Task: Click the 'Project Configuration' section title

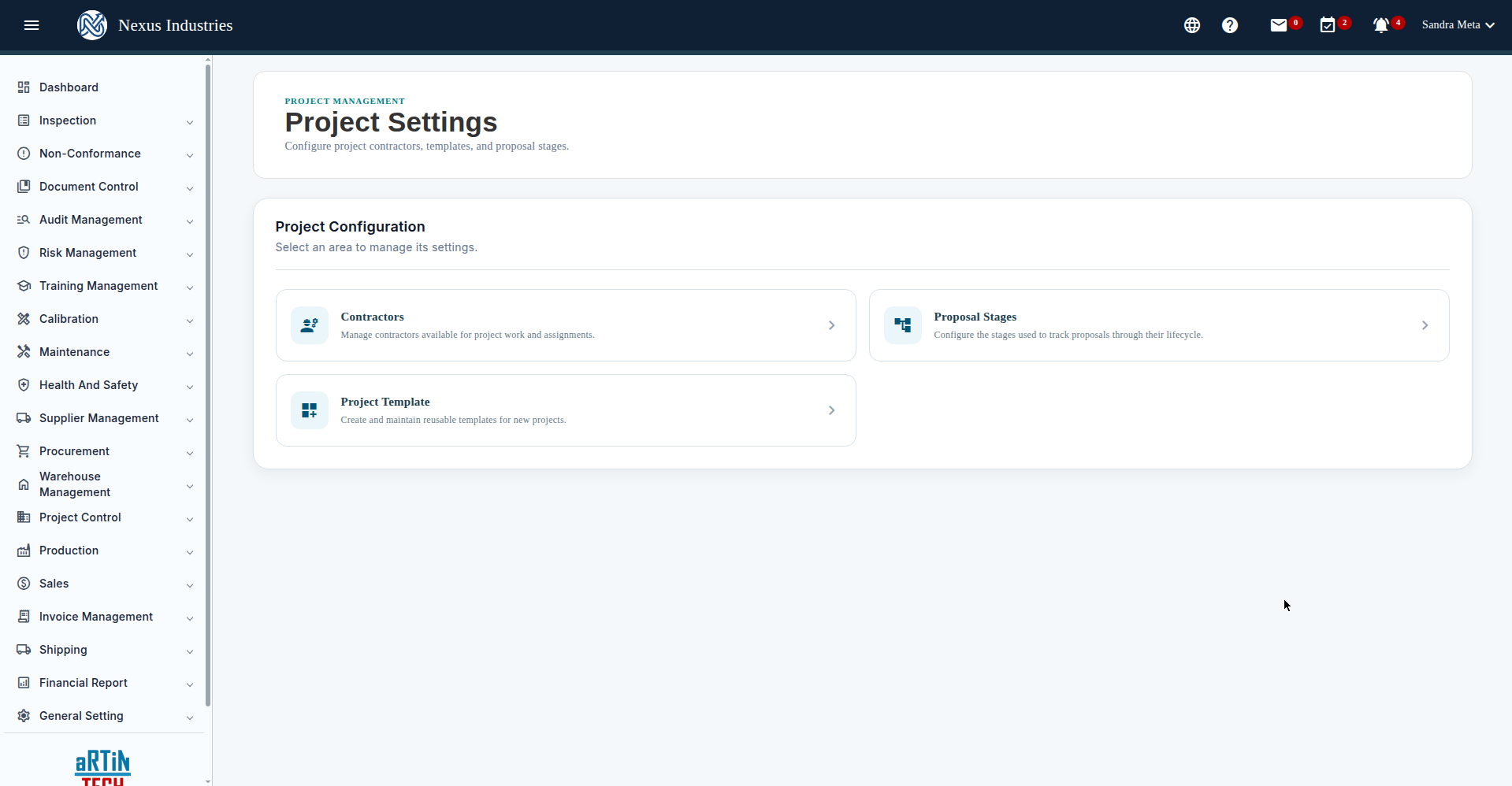Action: [x=350, y=227]
